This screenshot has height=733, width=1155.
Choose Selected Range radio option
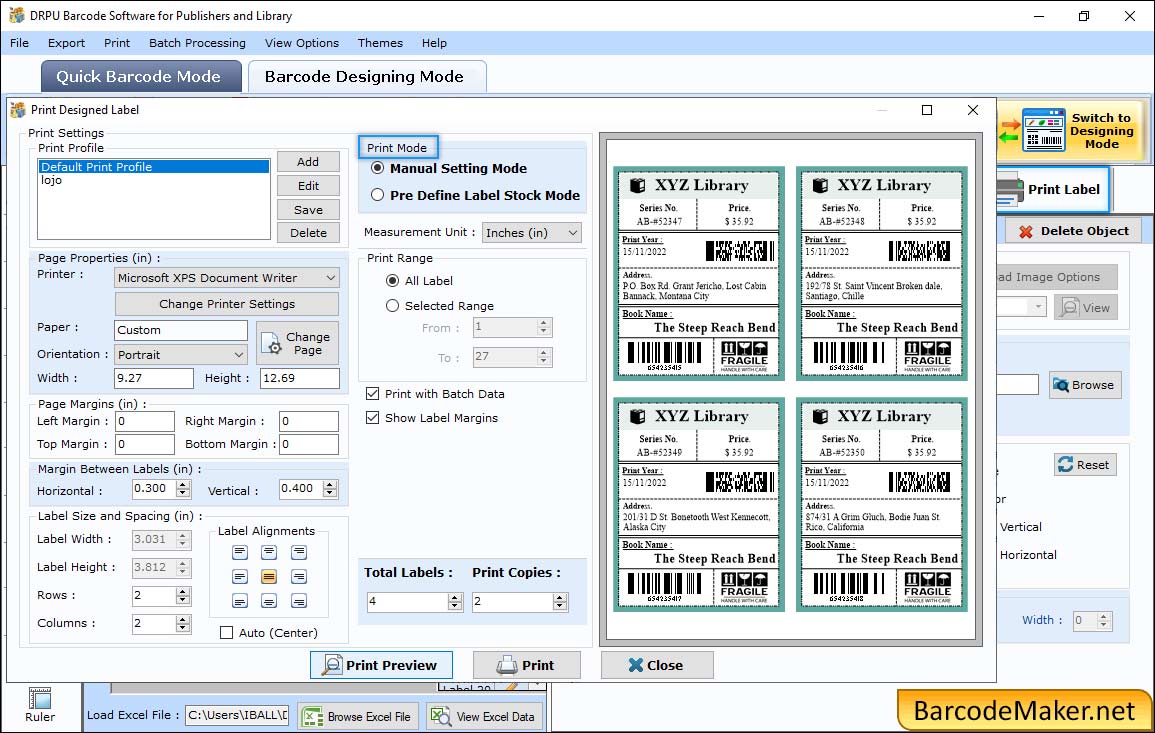pyautogui.click(x=393, y=306)
